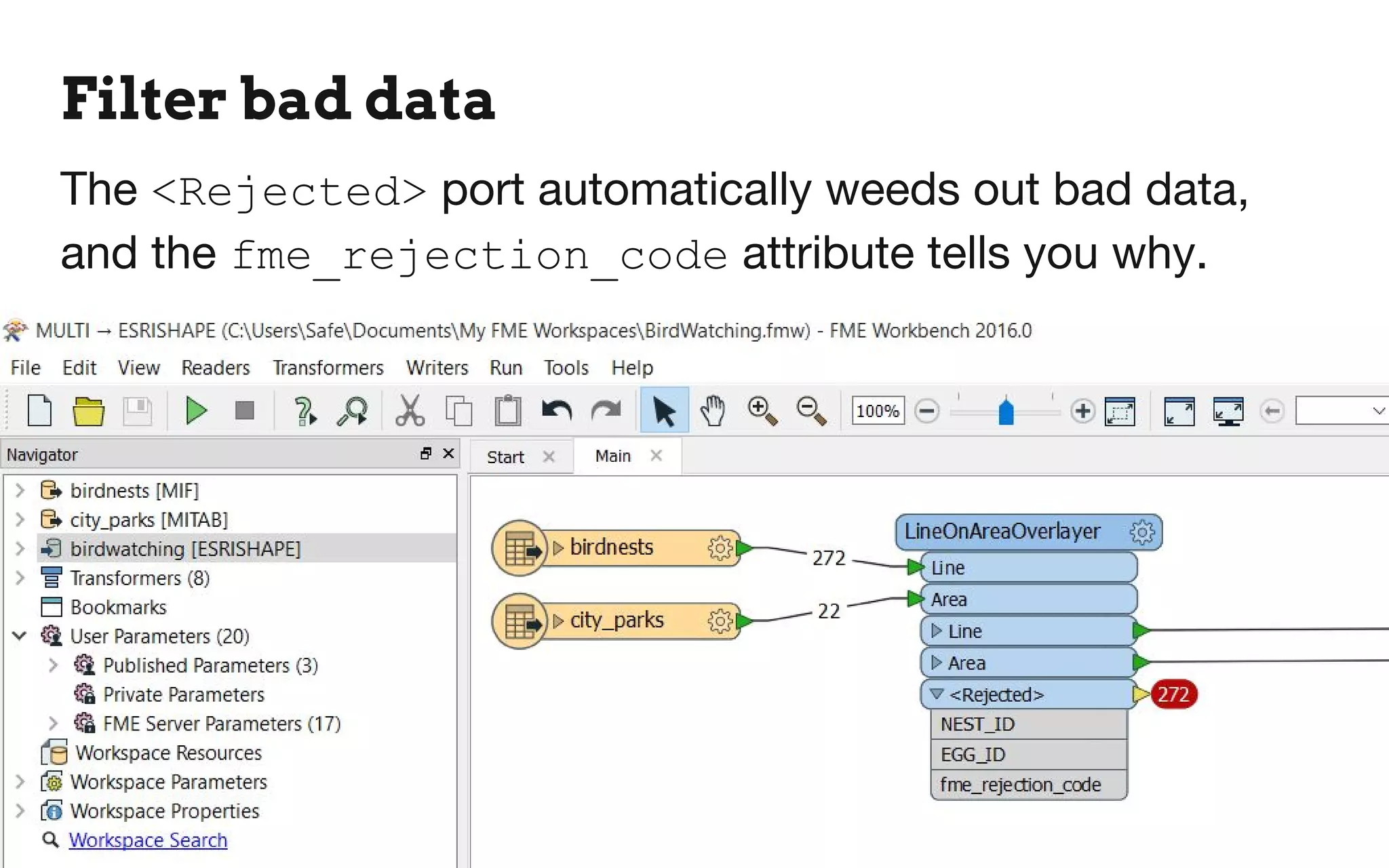Open the Edit menu
The image size is (1389, 868).
point(79,368)
